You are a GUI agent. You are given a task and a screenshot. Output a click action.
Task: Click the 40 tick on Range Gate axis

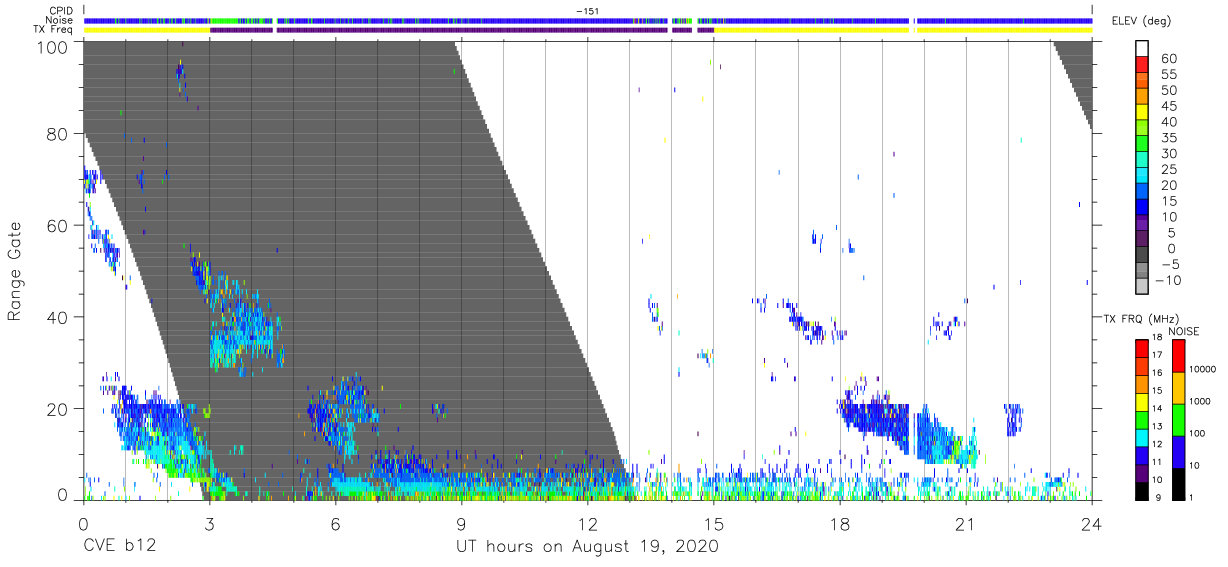pos(57,317)
